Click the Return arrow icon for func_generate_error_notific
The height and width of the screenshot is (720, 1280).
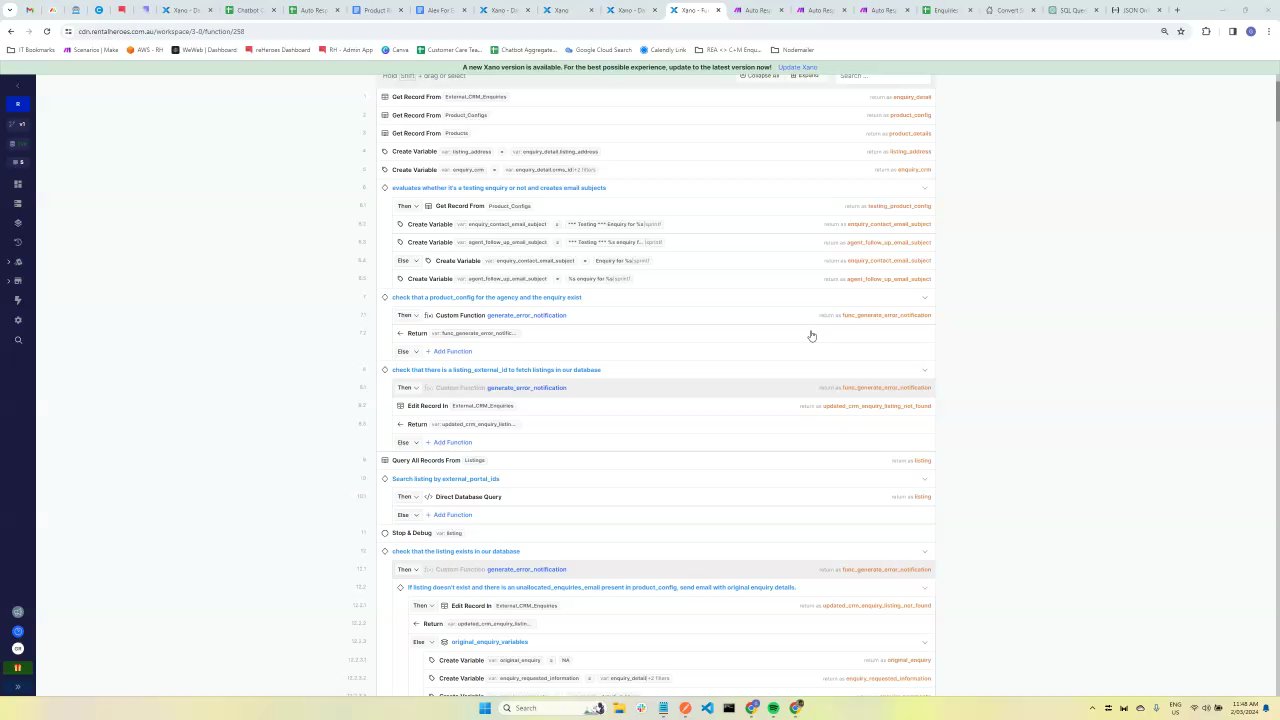[x=400, y=333]
